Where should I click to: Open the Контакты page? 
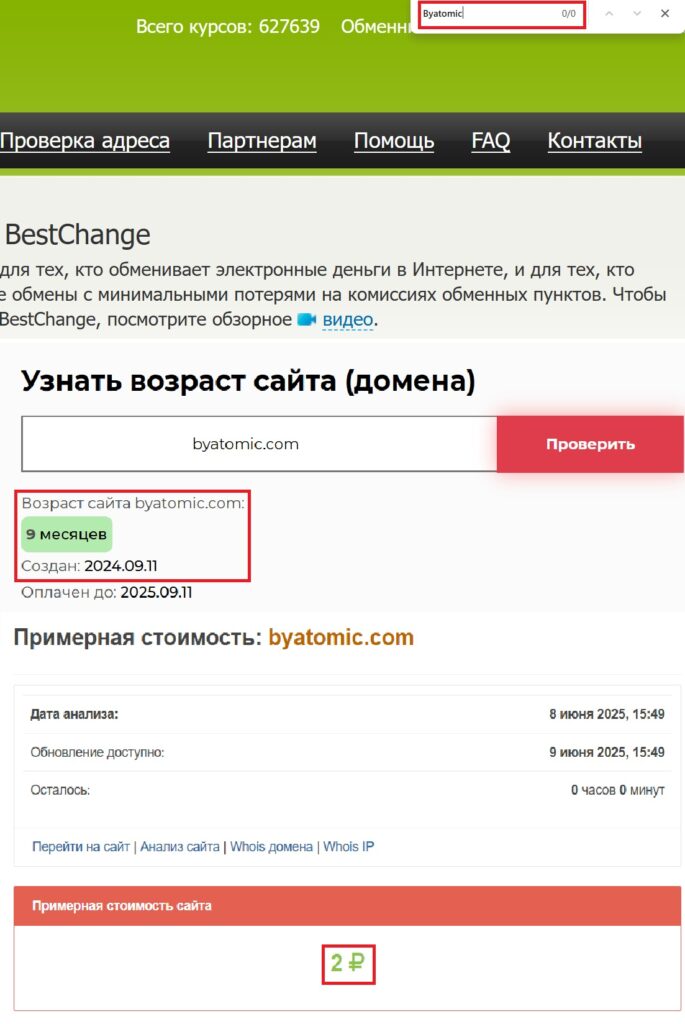[x=594, y=141]
